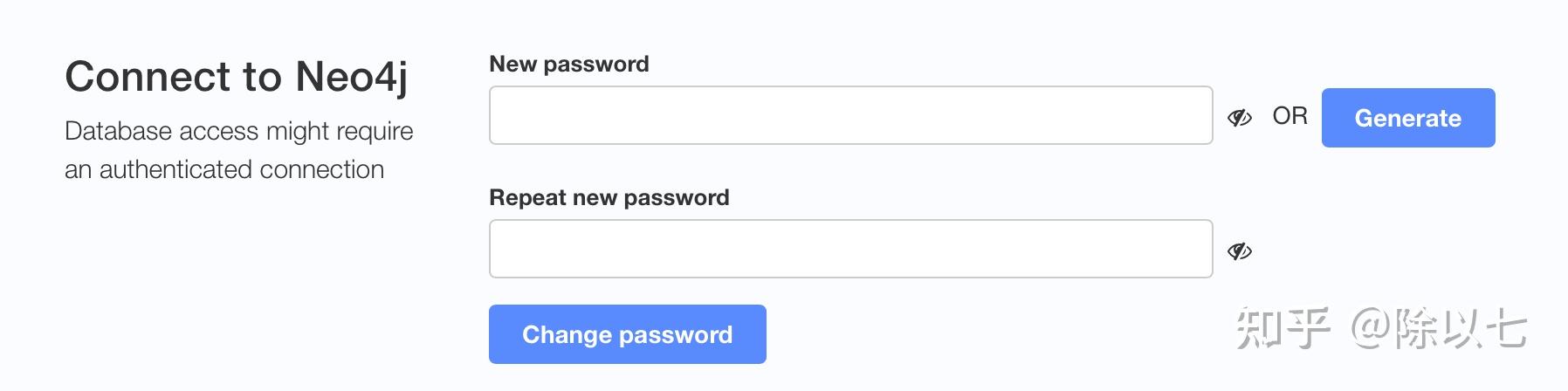Place cursor in the first password box

pyautogui.click(x=850, y=115)
